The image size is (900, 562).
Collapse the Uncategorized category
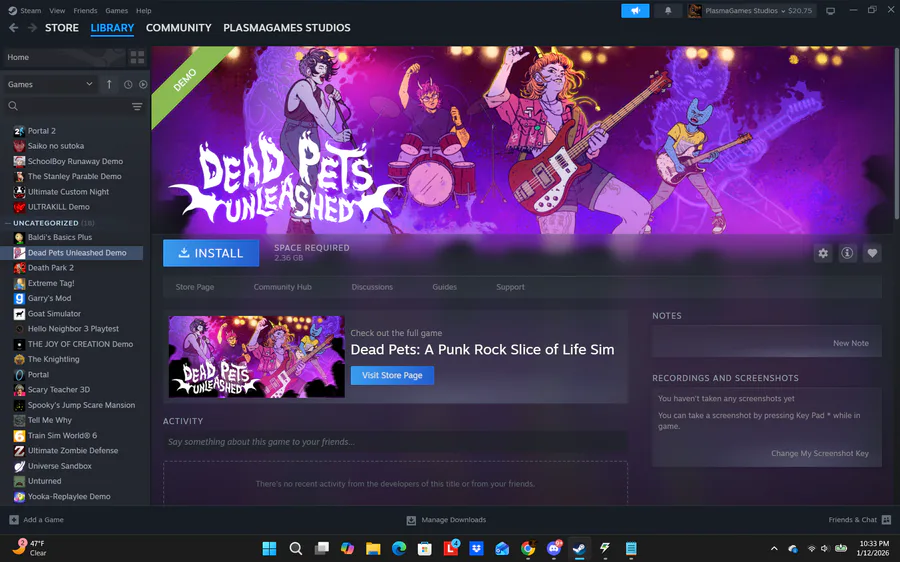(x=8, y=223)
